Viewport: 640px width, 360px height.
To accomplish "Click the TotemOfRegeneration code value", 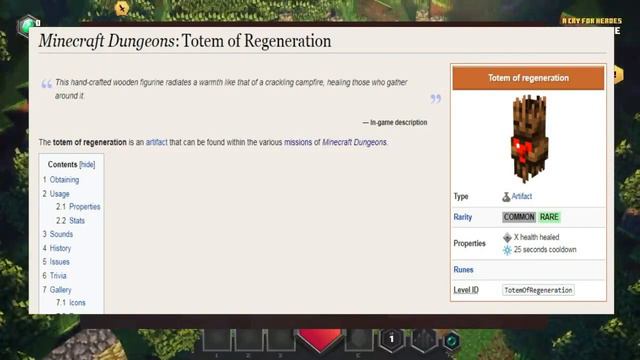I will [x=538, y=290].
